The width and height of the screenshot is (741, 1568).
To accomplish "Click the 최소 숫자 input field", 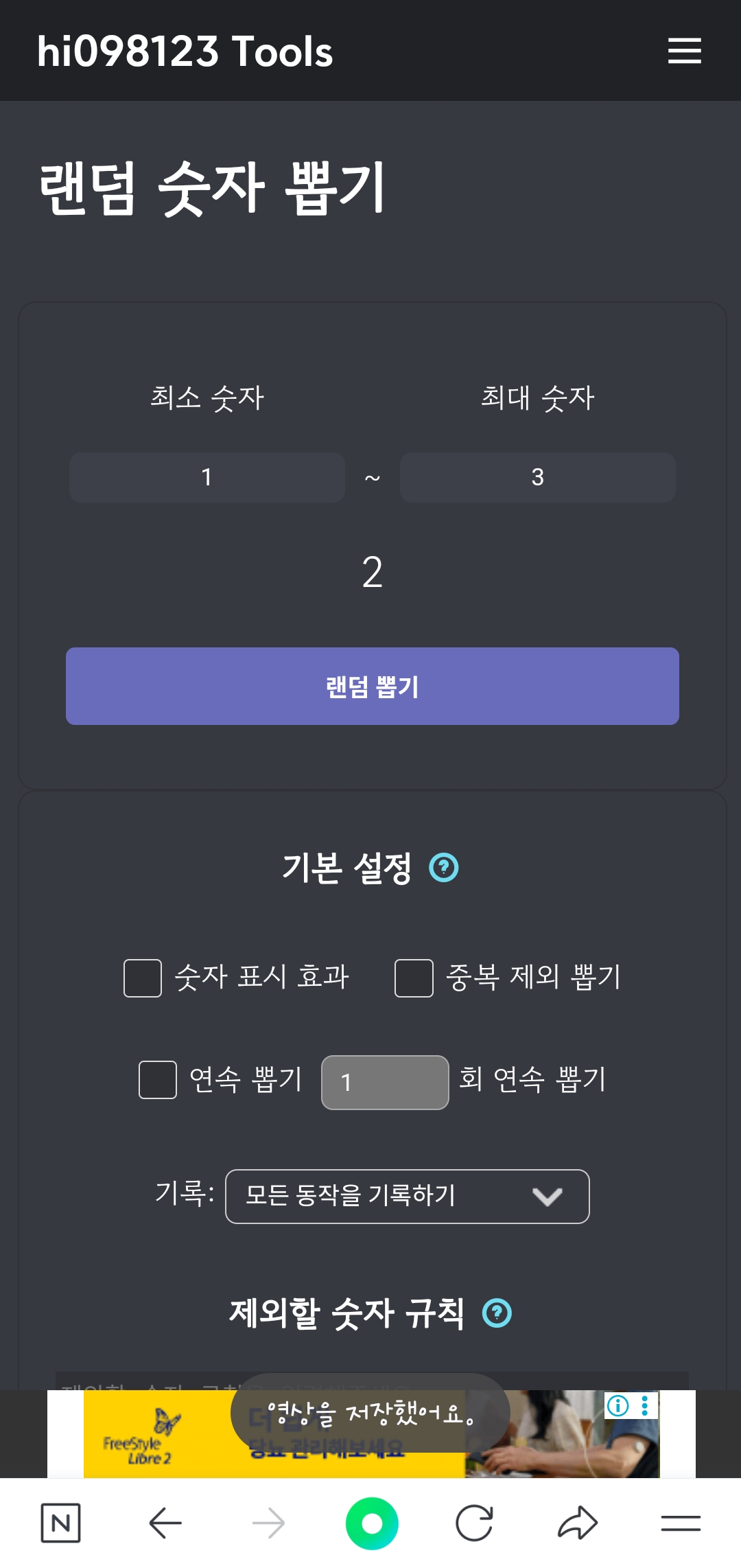I will pos(207,477).
